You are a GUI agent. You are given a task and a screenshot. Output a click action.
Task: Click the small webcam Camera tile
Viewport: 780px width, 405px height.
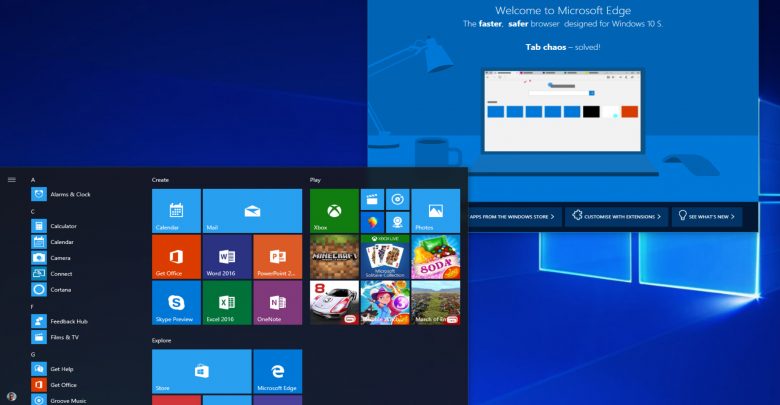(x=397, y=222)
